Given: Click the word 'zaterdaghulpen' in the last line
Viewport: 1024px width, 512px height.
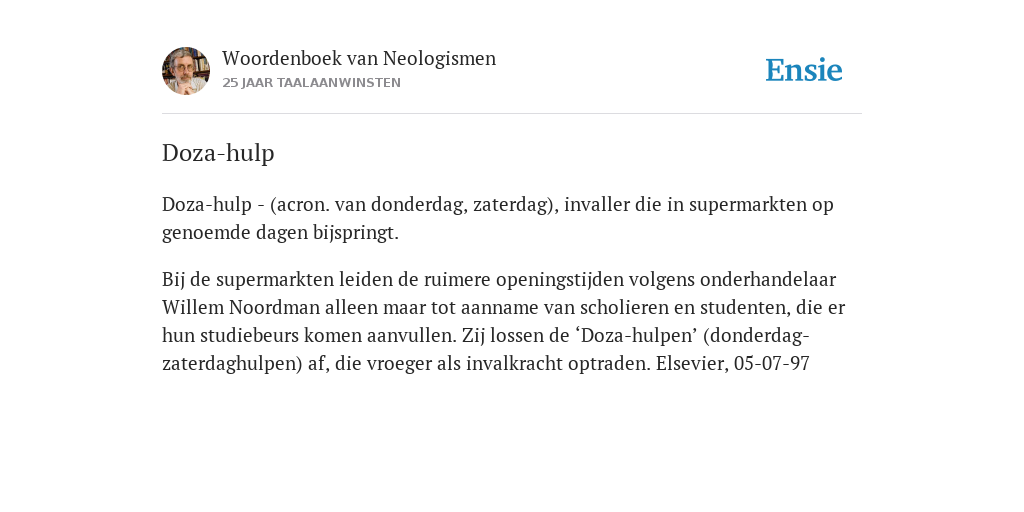Looking at the screenshot, I should pyautogui.click(x=229, y=364).
